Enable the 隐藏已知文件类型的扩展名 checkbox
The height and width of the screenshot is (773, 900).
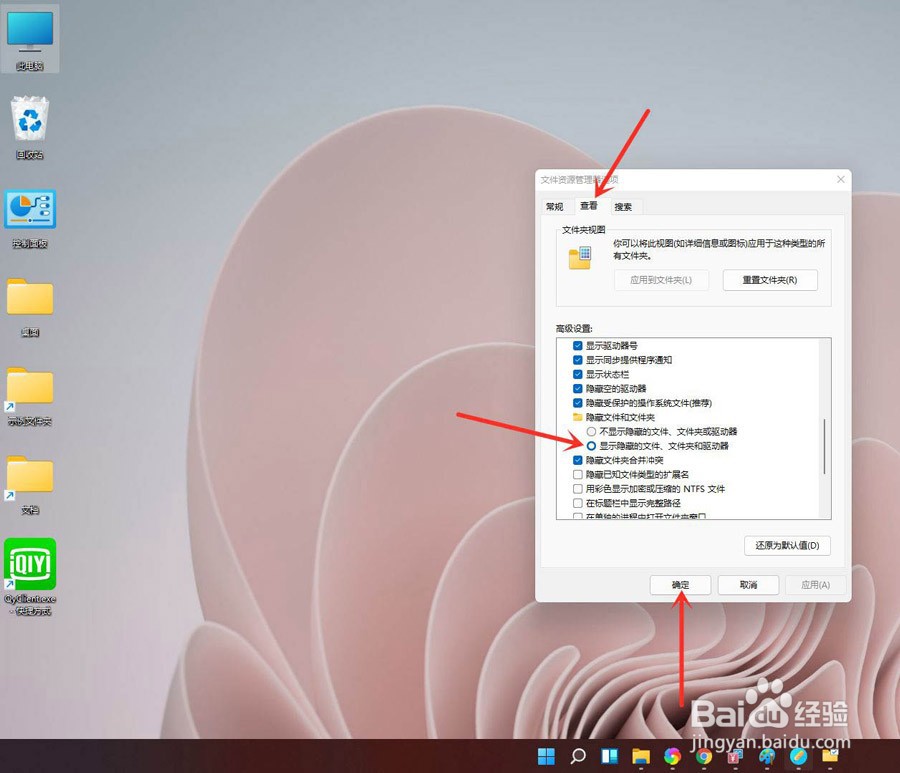click(x=578, y=475)
